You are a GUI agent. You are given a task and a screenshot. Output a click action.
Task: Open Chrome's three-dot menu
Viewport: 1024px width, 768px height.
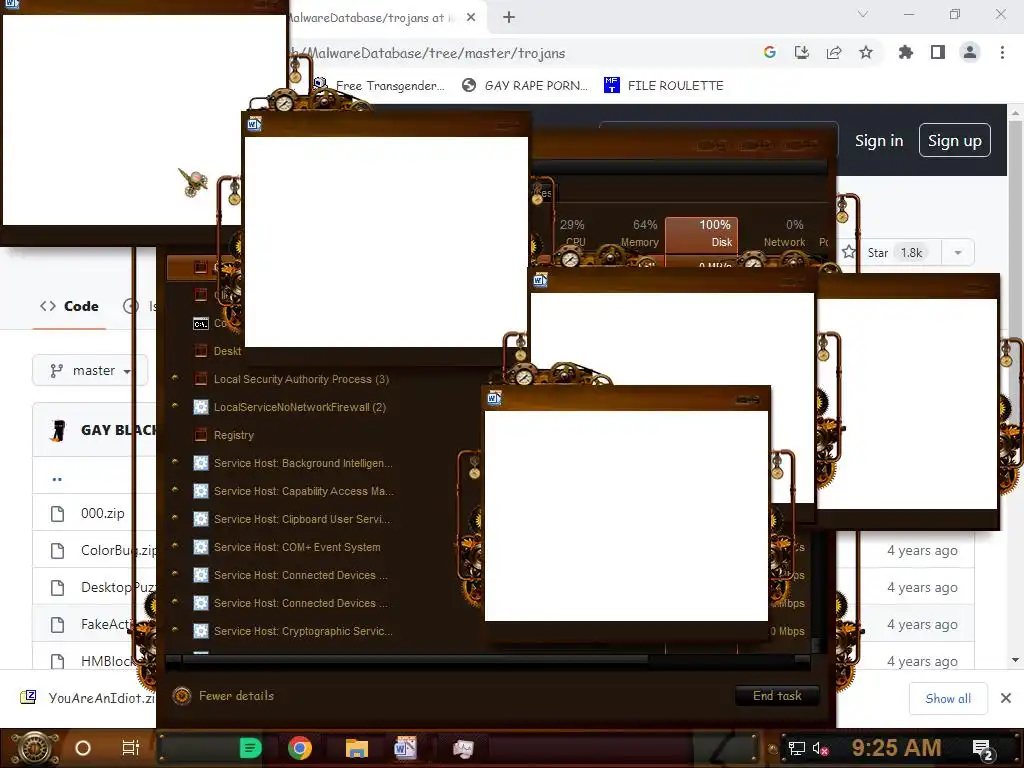click(x=1002, y=52)
